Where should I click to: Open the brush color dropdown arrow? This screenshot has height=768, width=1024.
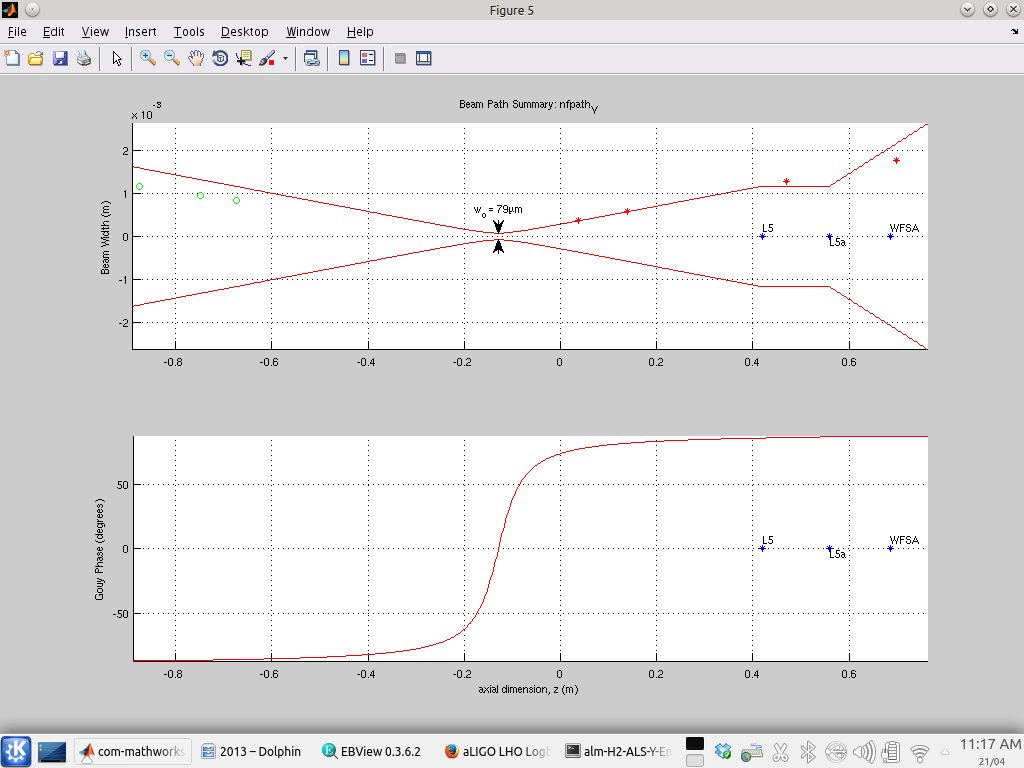point(285,59)
